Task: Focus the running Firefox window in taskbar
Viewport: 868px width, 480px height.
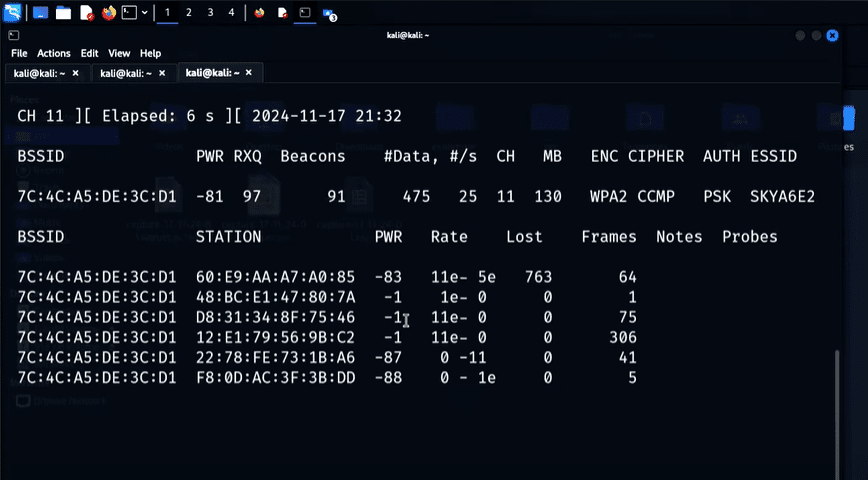Action: pyautogui.click(x=260, y=13)
